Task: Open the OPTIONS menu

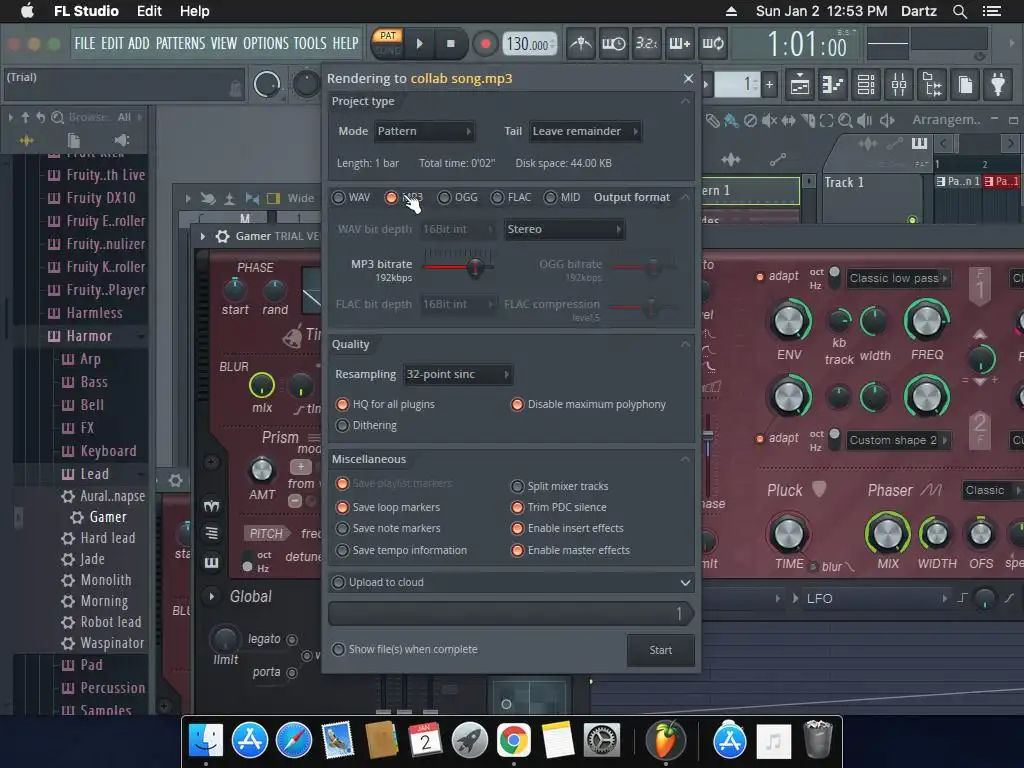Action: click(266, 43)
